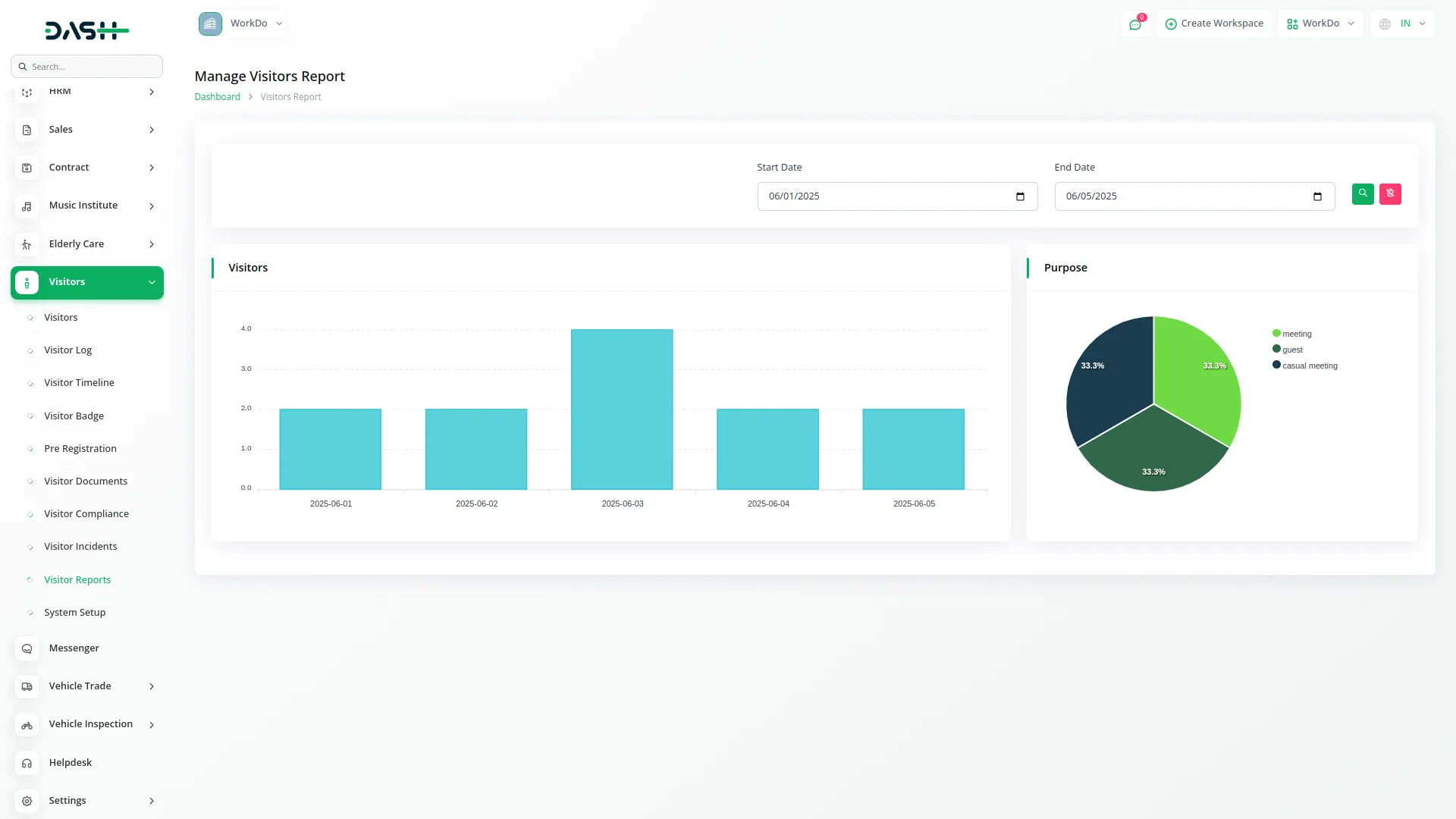Click the green search filter button
The width and height of the screenshot is (1456, 819).
[1363, 194]
